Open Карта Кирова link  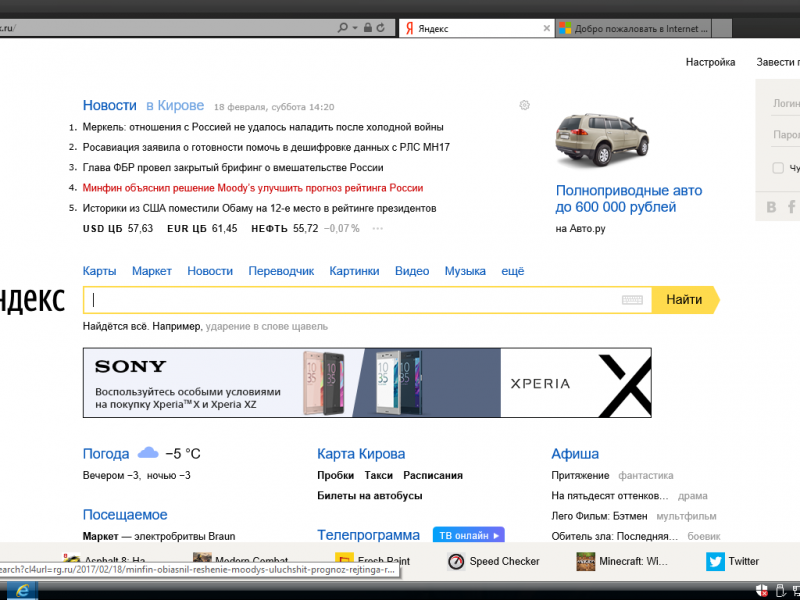tap(361, 454)
